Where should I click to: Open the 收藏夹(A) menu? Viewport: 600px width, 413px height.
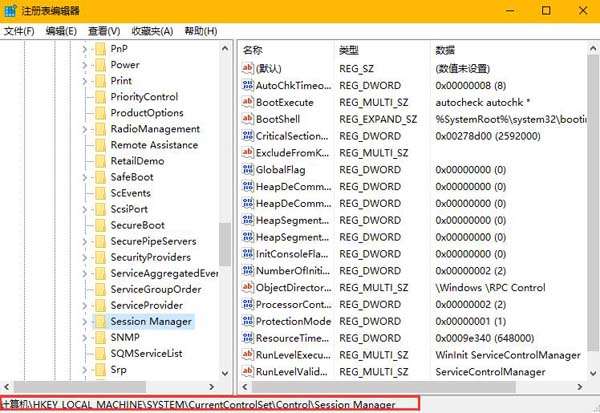point(153,30)
